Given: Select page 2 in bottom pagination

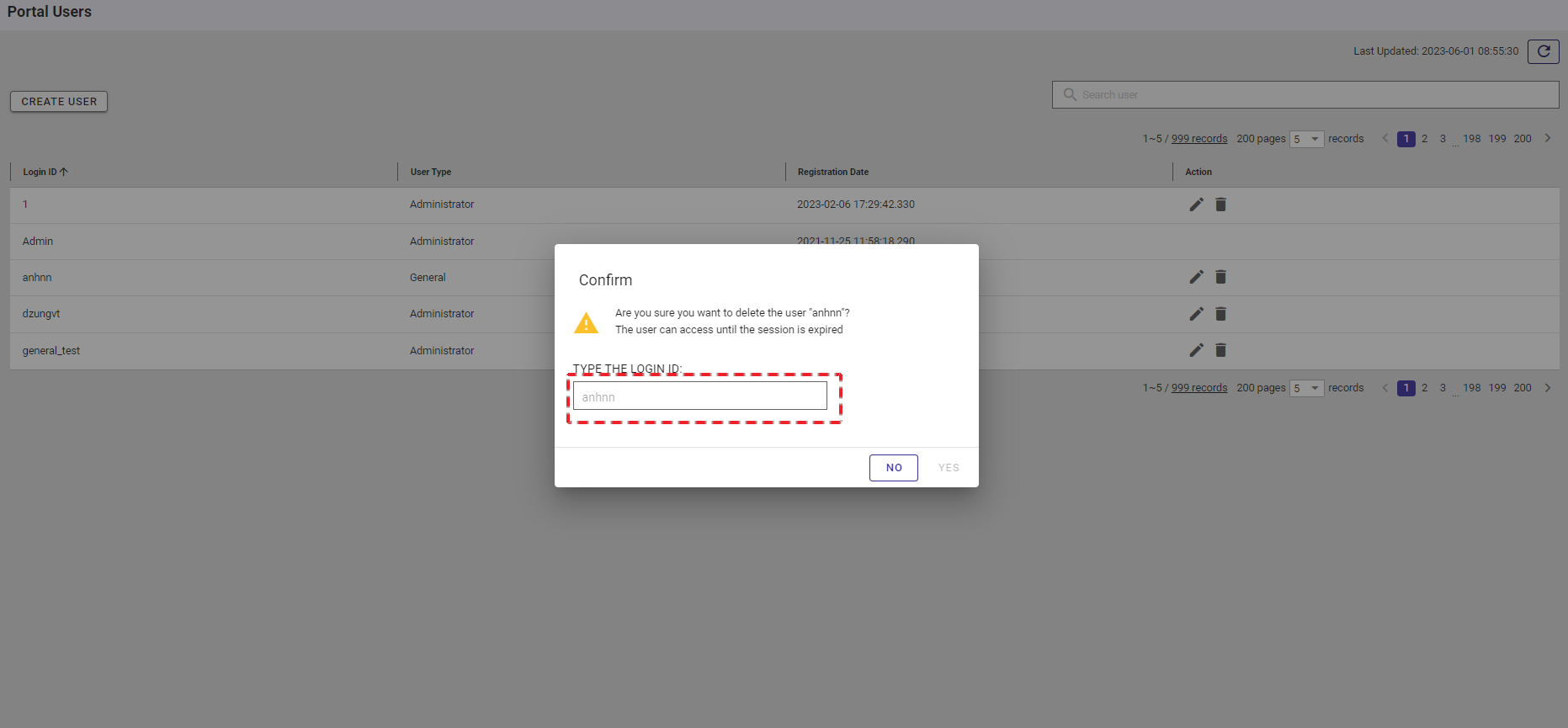Looking at the screenshot, I should (1424, 388).
